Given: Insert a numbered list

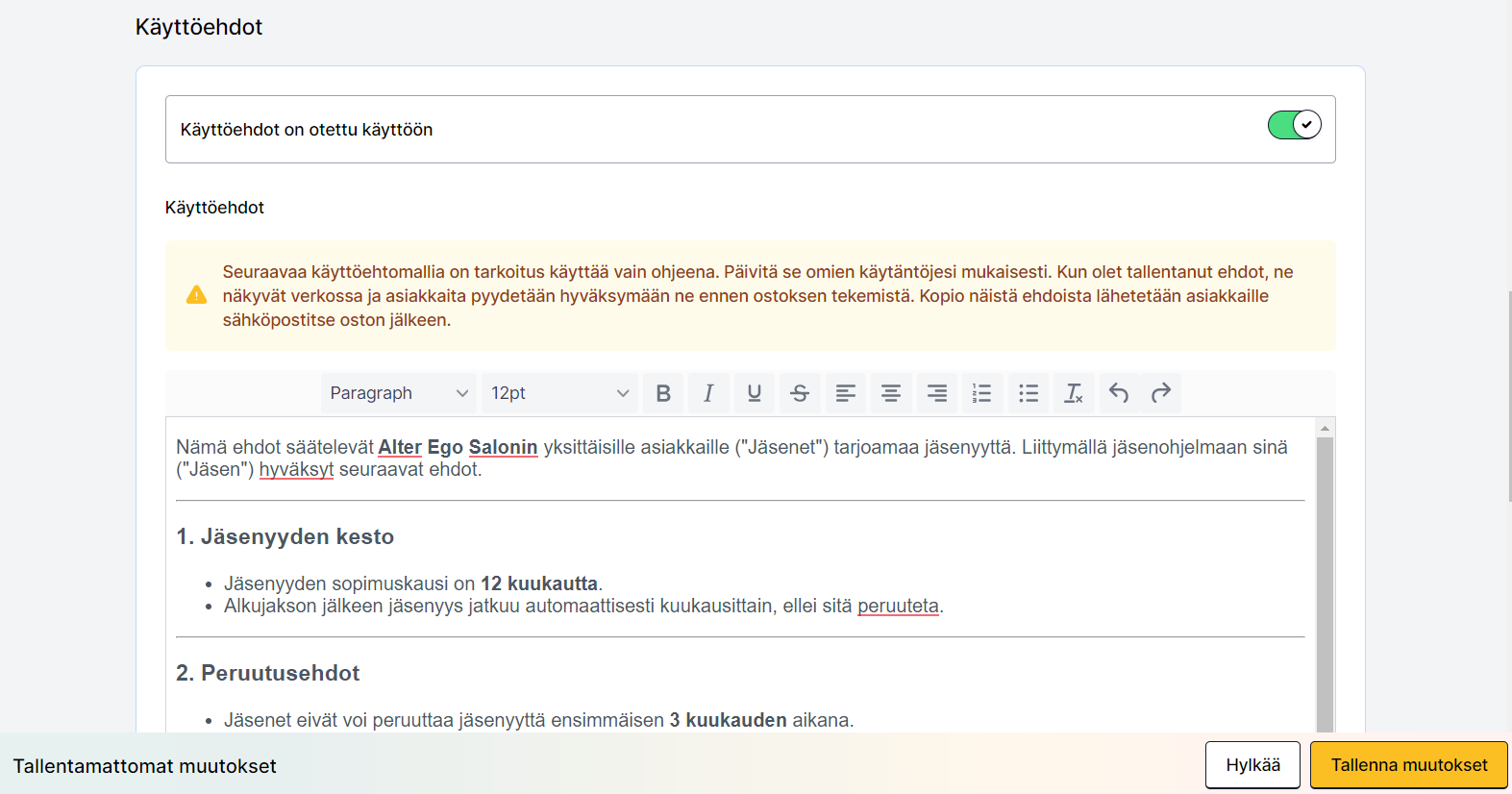Looking at the screenshot, I should click(x=981, y=393).
